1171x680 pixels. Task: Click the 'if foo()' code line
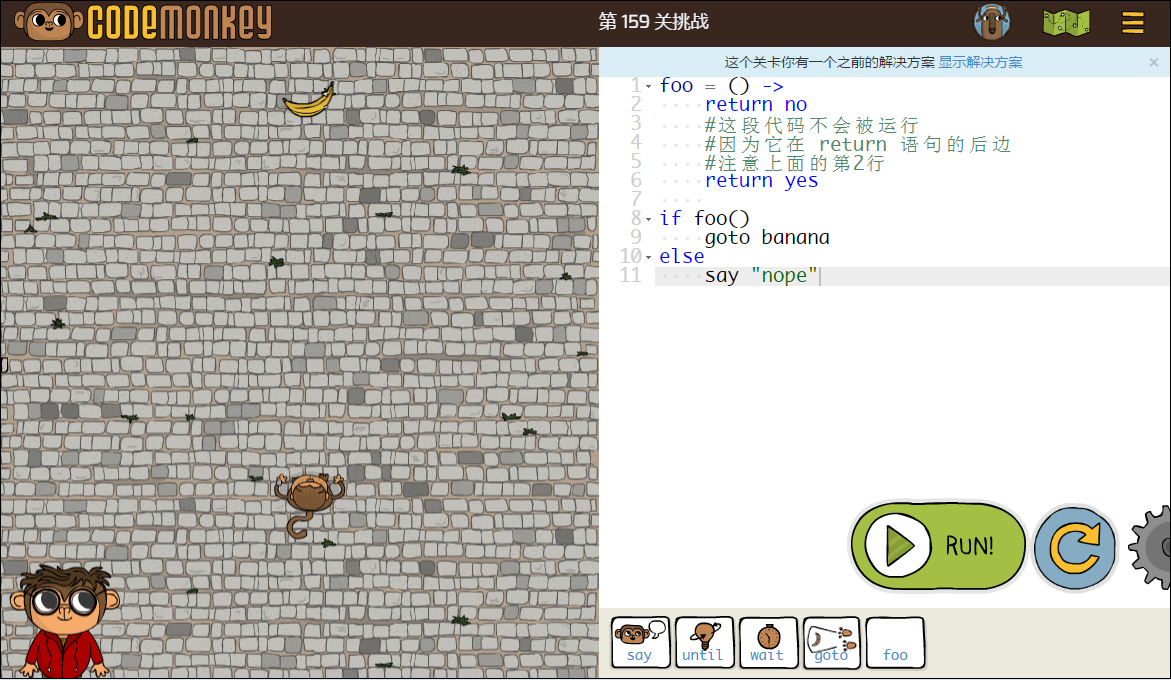click(703, 219)
